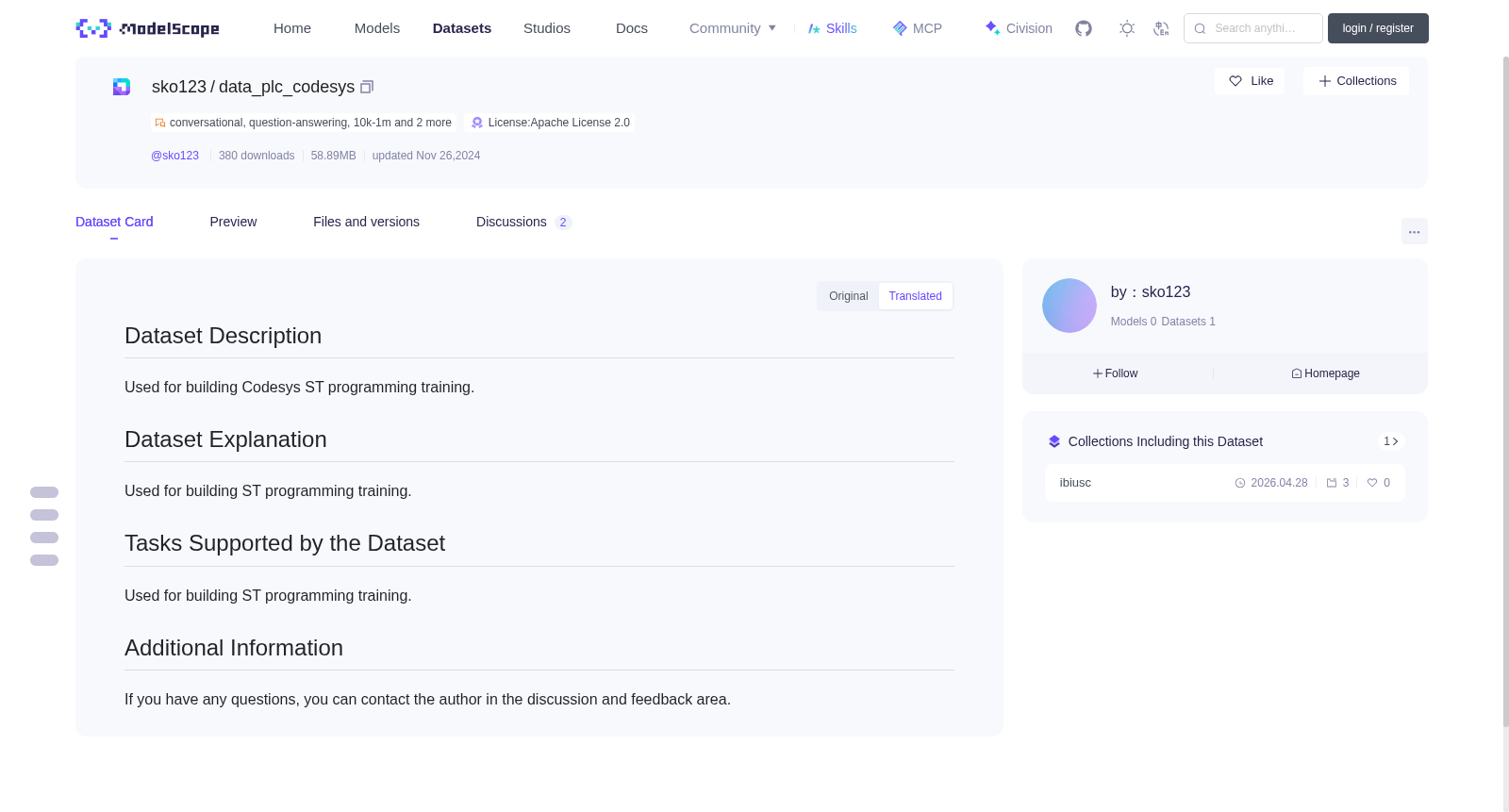Open the author's Homepage link
1509x812 pixels.
click(1325, 373)
